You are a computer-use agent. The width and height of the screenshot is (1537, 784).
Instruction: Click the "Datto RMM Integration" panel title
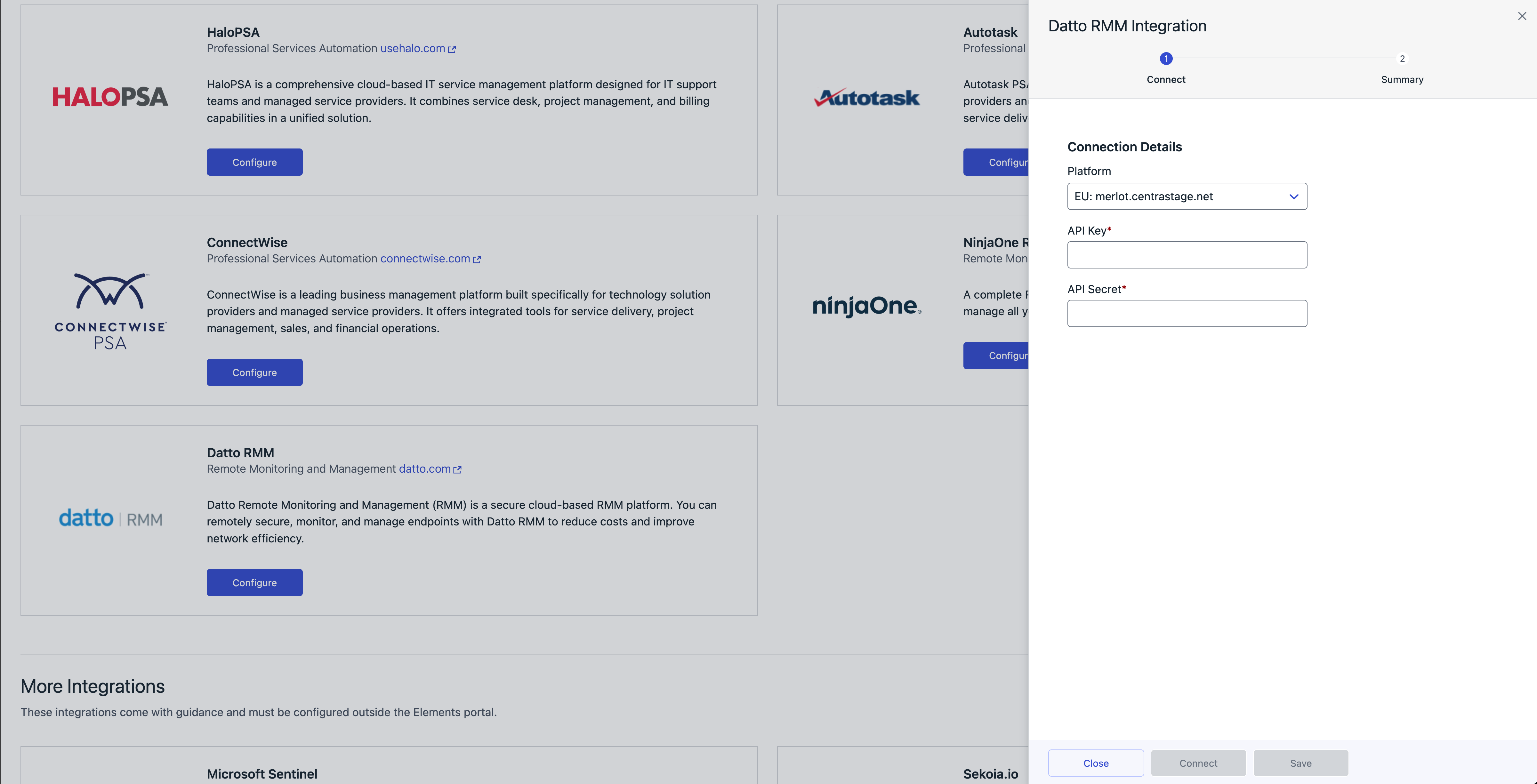point(1127,26)
